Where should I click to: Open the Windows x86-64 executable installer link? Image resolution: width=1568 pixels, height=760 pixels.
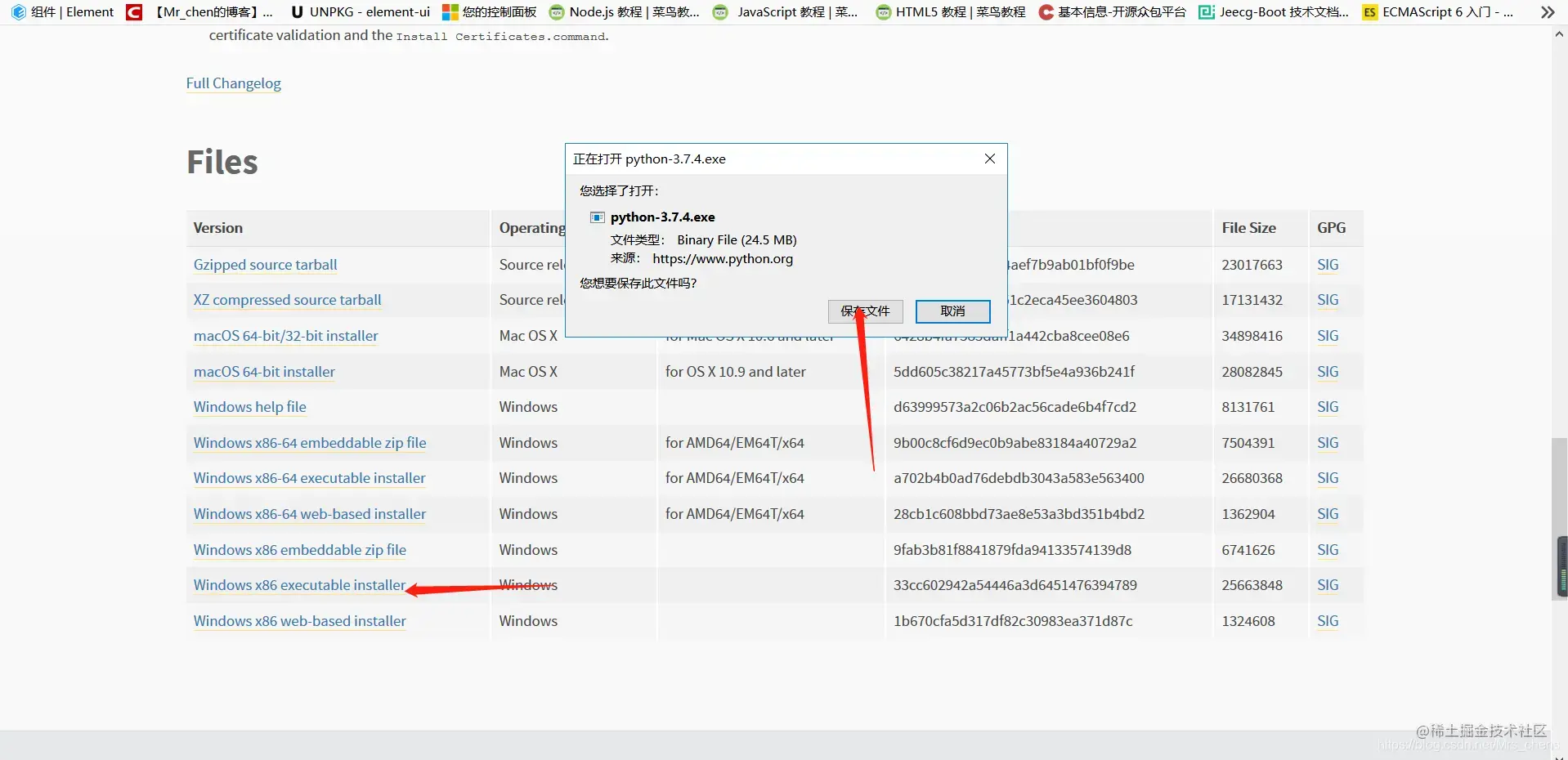pos(309,478)
